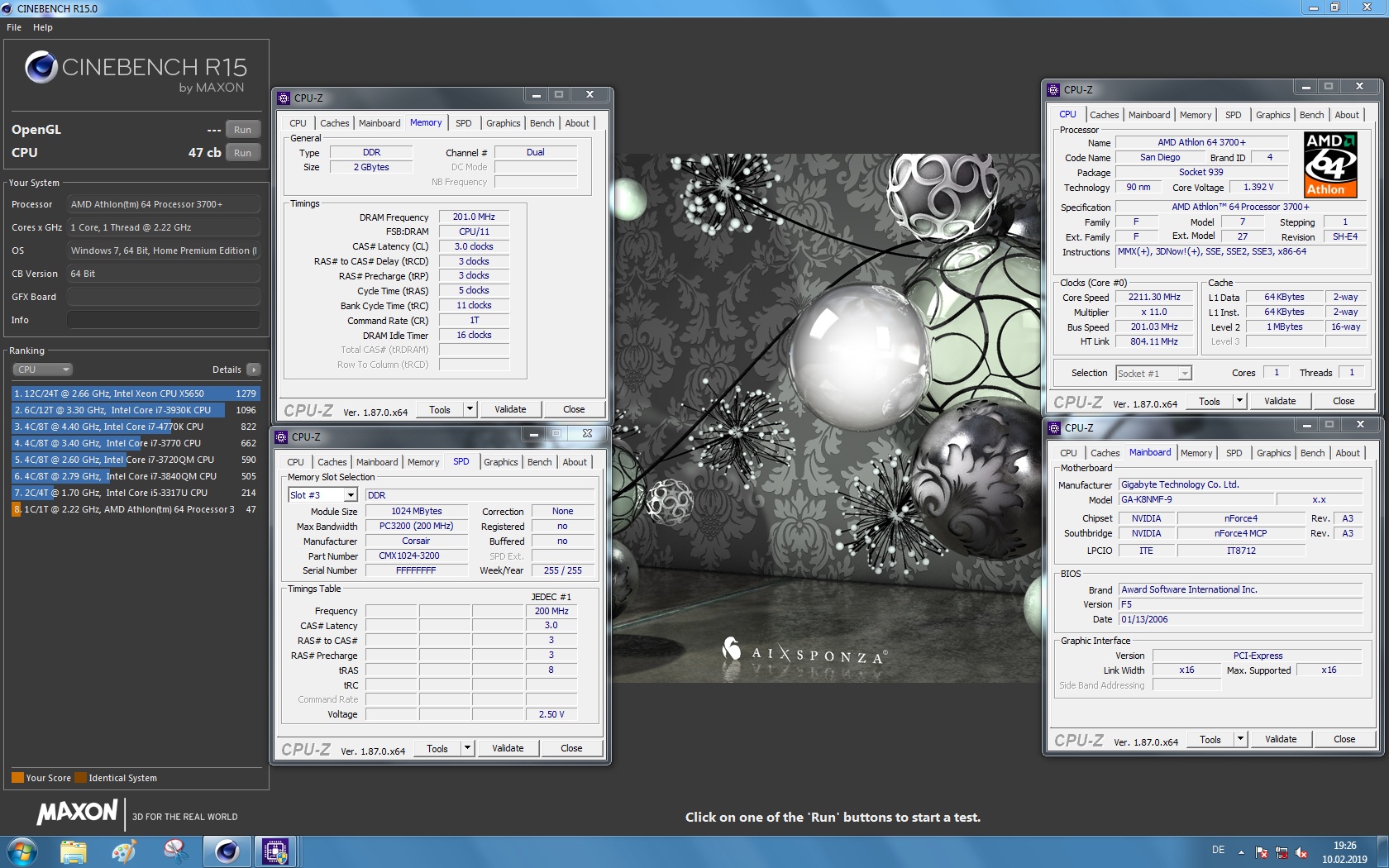Open the File menu
The image size is (1389, 868).
(x=14, y=27)
